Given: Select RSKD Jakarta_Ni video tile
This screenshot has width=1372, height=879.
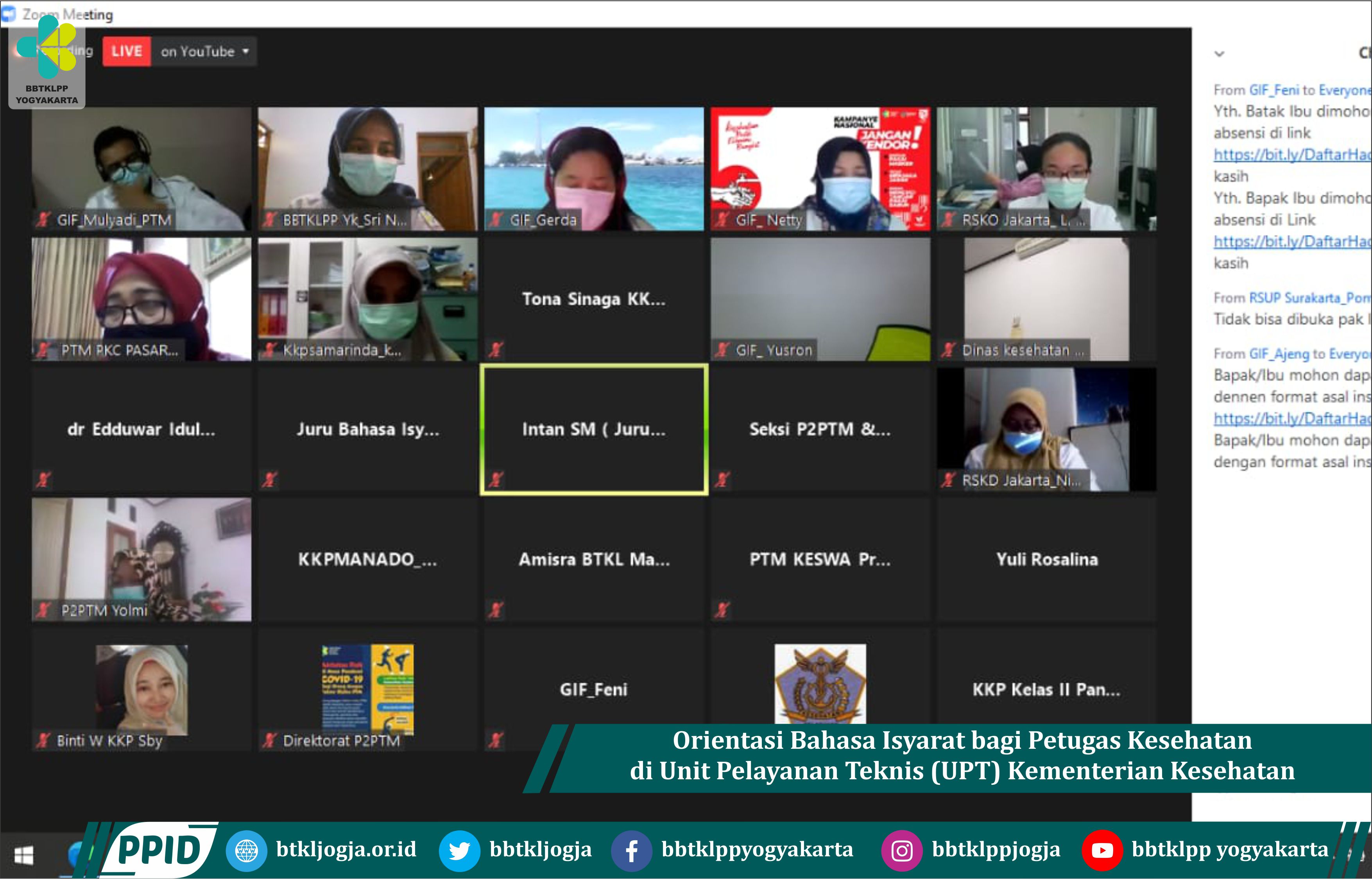Looking at the screenshot, I should point(1046,429).
